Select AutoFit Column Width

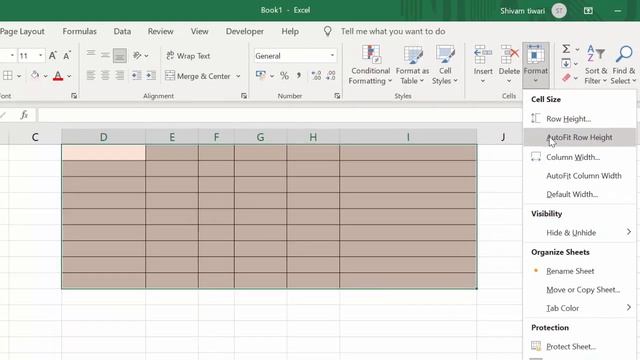click(x=580, y=176)
